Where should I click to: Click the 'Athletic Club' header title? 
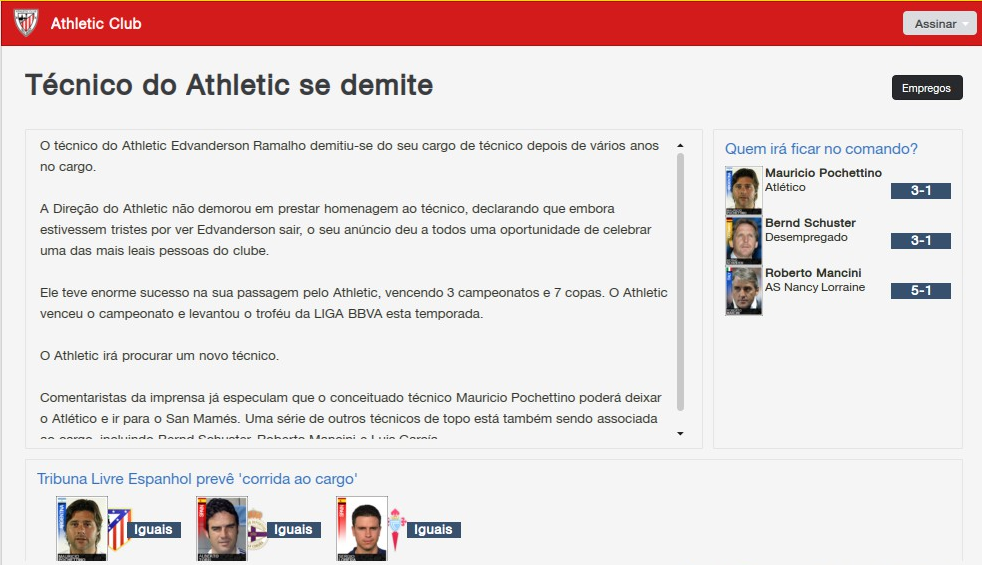click(96, 23)
